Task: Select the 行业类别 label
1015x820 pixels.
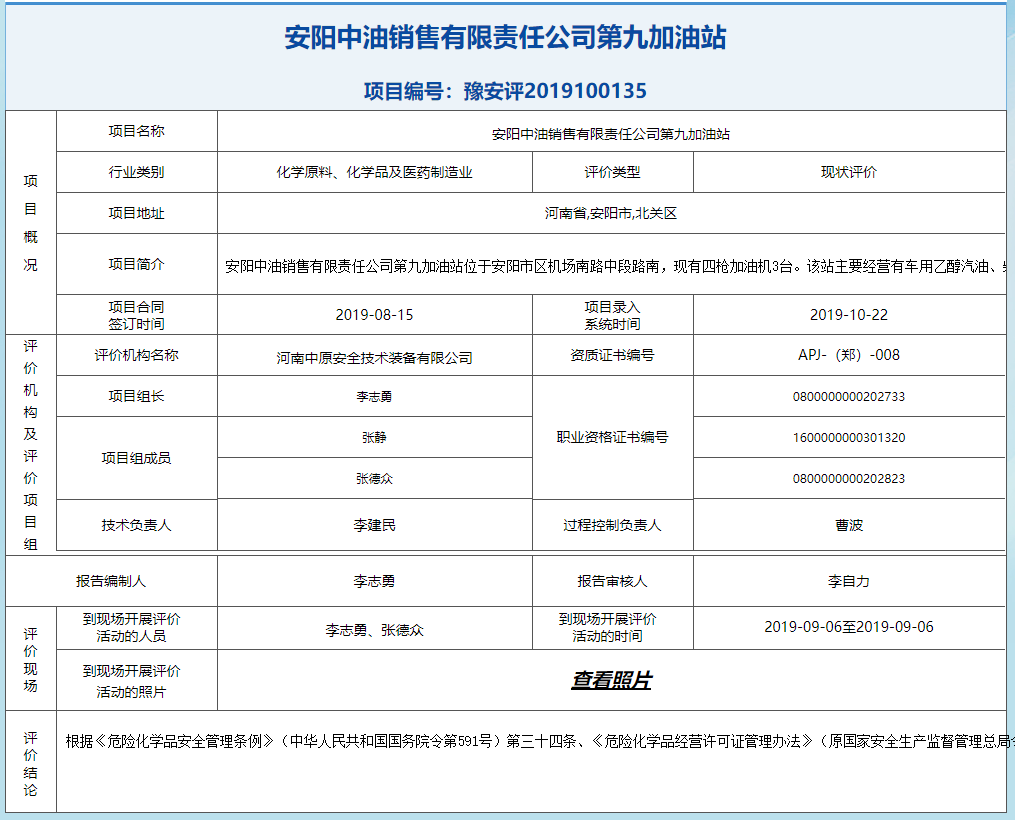Action: (x=137, y=172)
